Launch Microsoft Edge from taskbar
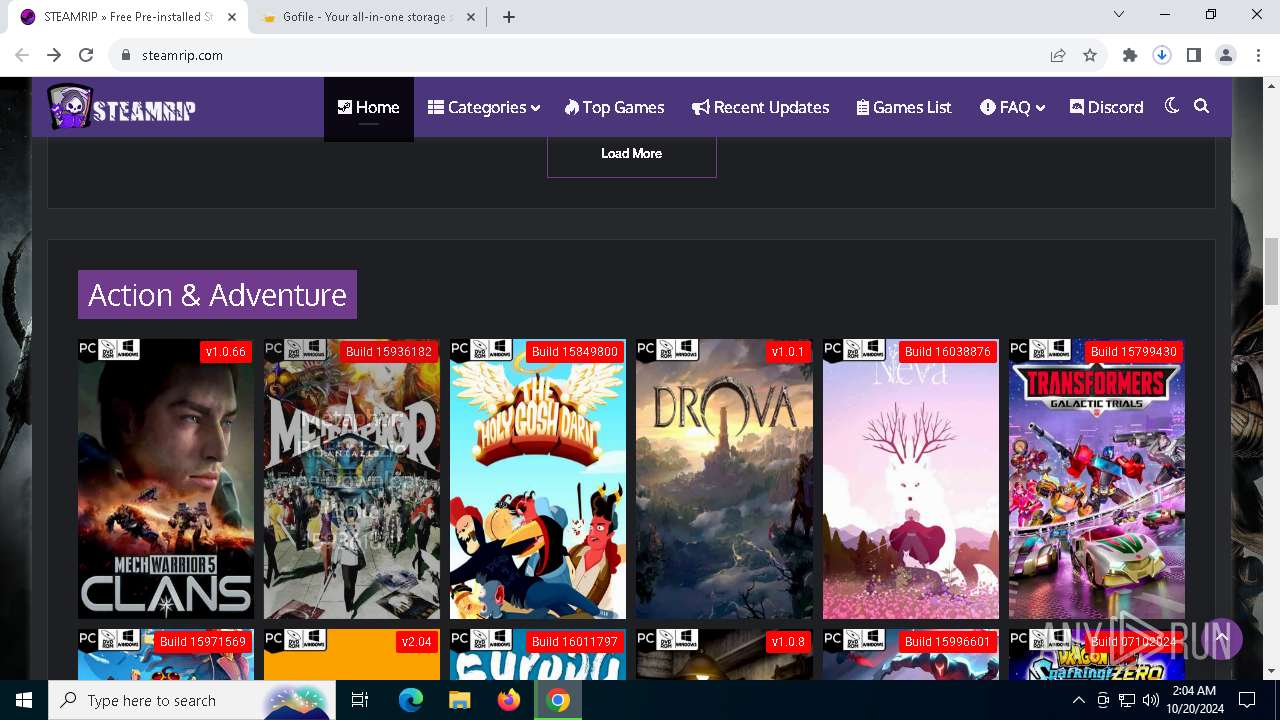This screenshot has height=720, width=1280. pyautogui.click(x=411, y=700)
